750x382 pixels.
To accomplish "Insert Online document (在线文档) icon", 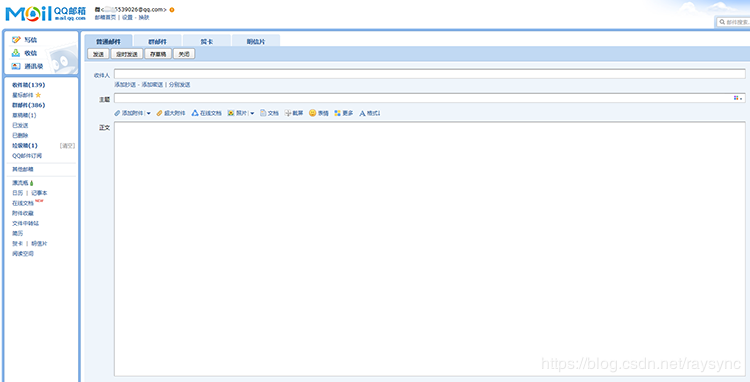I will [195, 113].
